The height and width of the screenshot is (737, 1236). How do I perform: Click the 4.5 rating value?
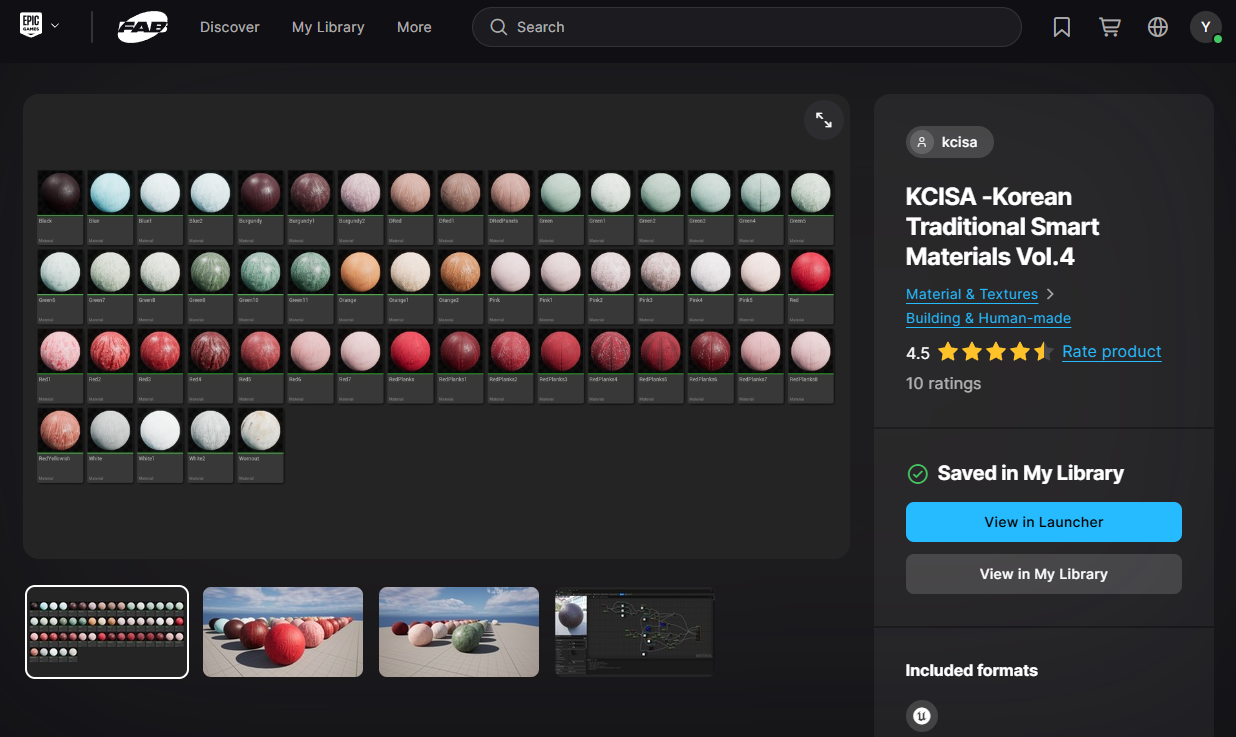point(917,353)
